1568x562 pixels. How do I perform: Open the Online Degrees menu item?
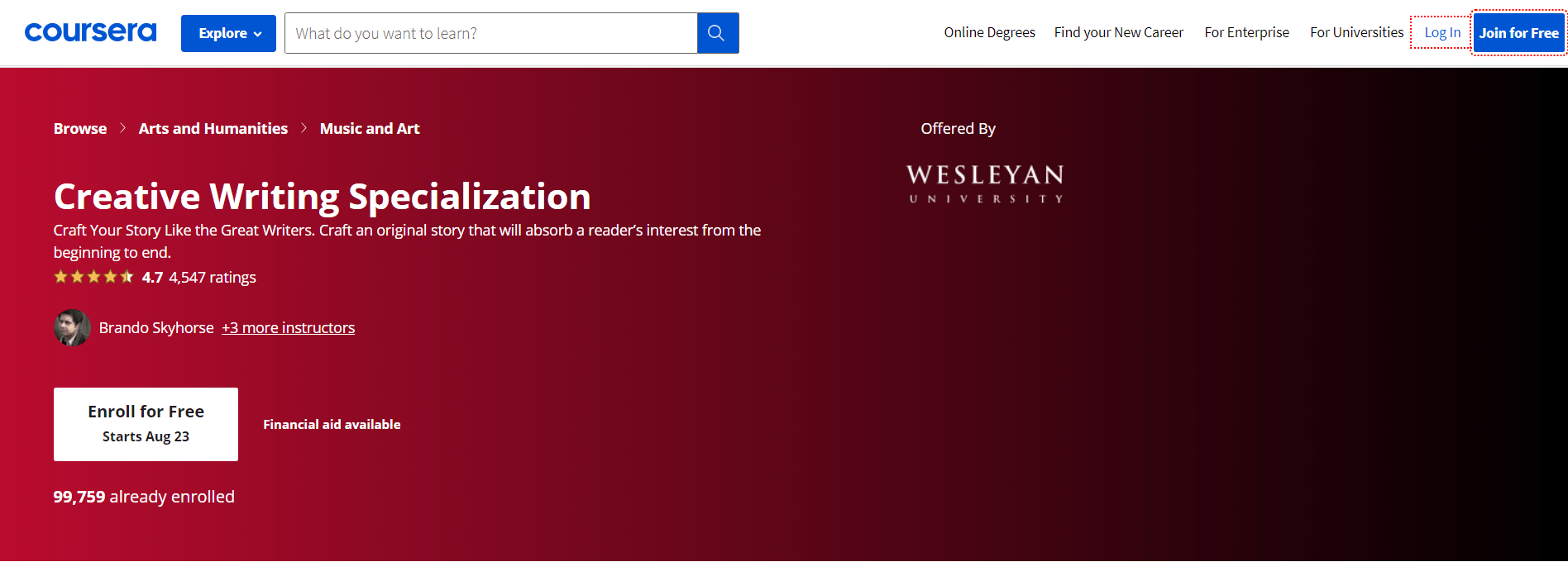click(989, 32)
